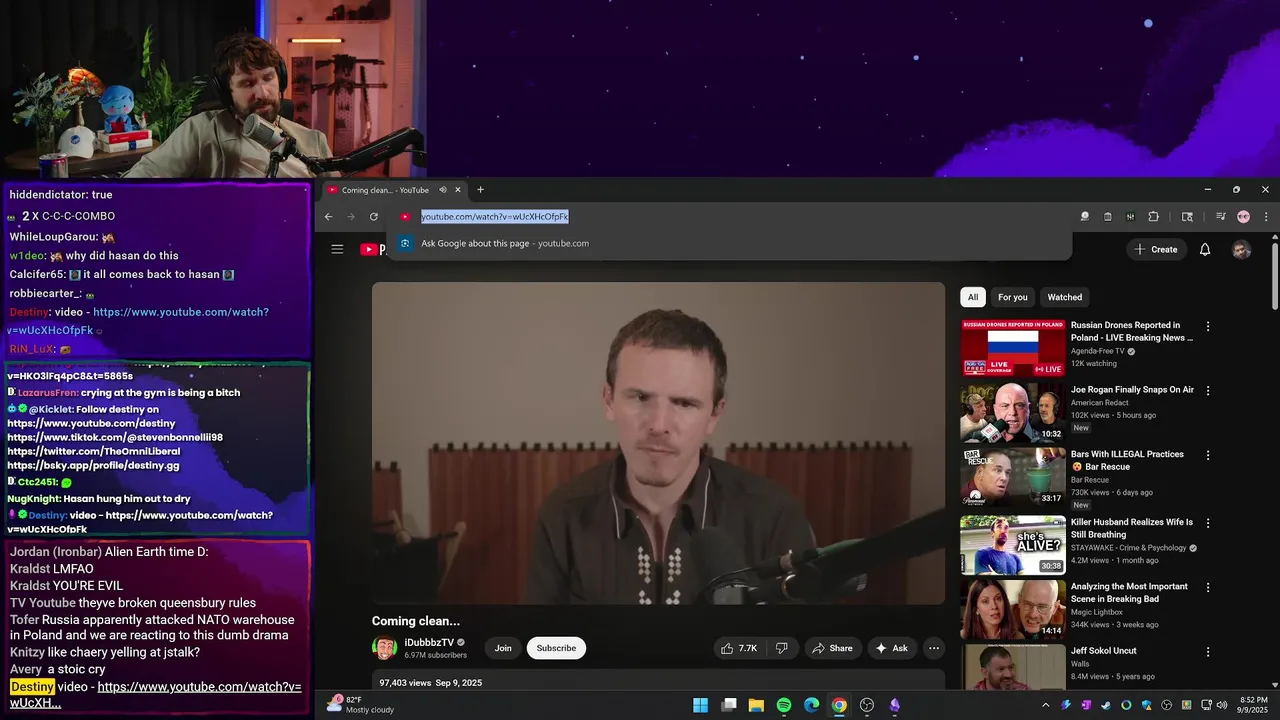Open Breaking Bad scene analysis thumbnail

point(1013,609)
